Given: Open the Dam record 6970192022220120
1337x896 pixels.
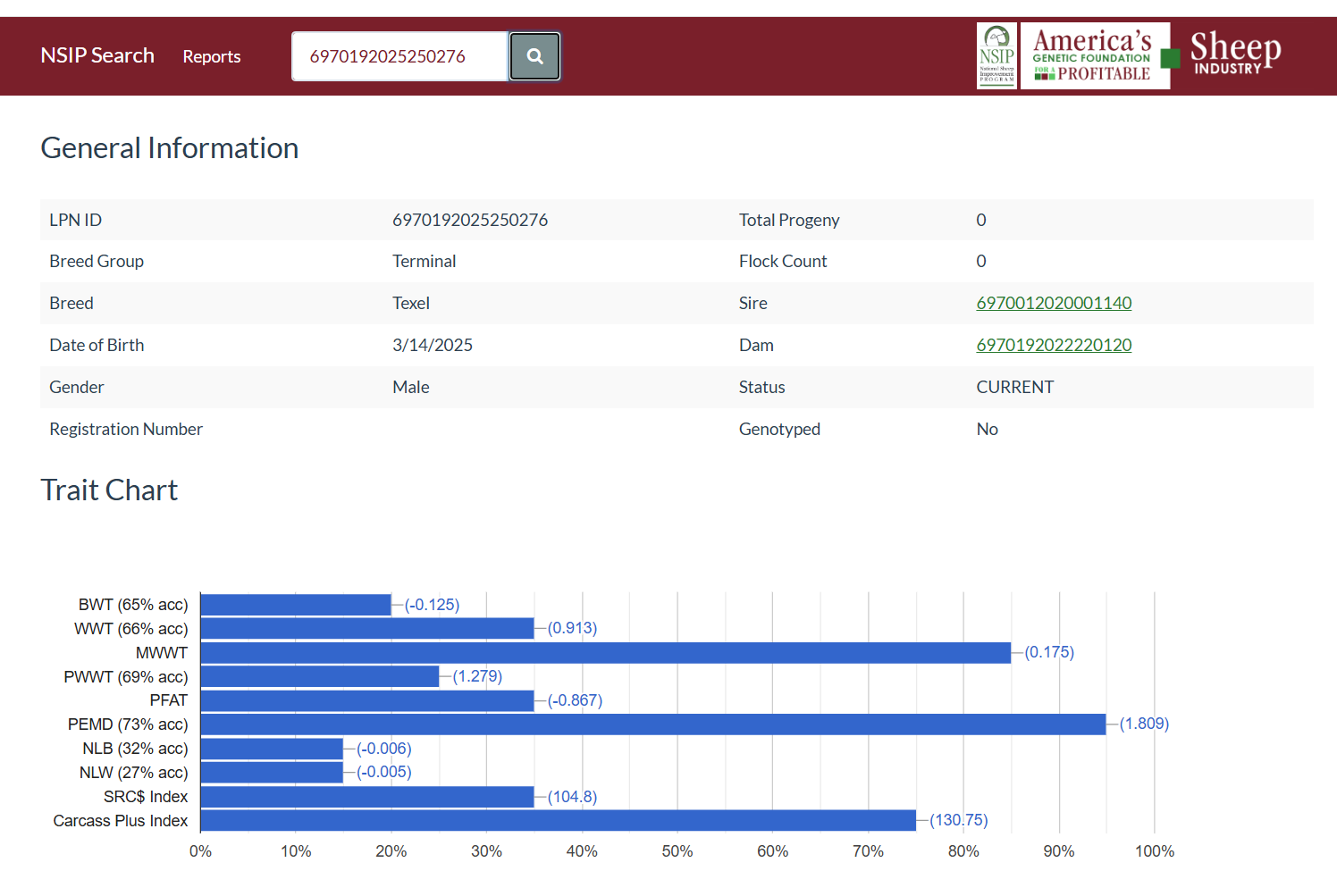Looking at the screenshot, I should click(1054, 345).
